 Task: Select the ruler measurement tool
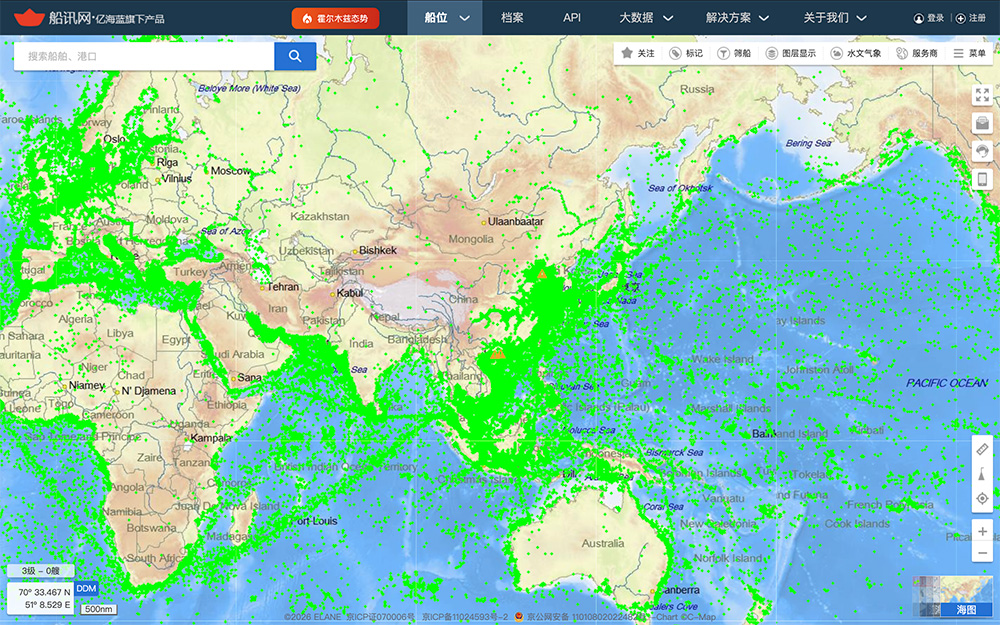pyautogui.click(x=982, y=450)
